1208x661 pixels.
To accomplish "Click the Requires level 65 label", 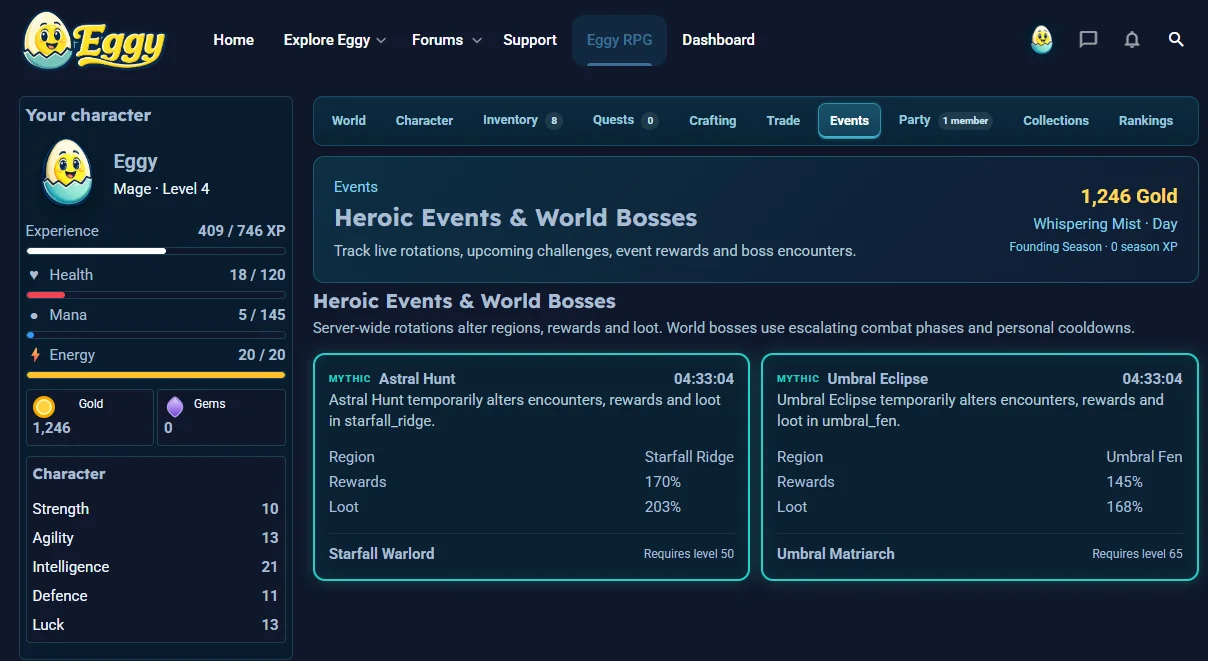I will (1137, 554).
